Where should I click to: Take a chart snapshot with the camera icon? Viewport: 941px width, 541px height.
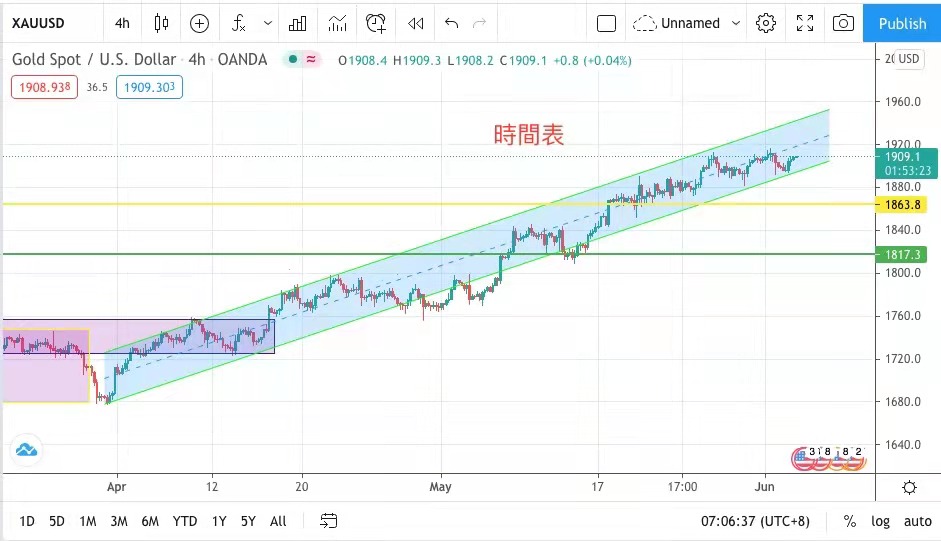843,23
